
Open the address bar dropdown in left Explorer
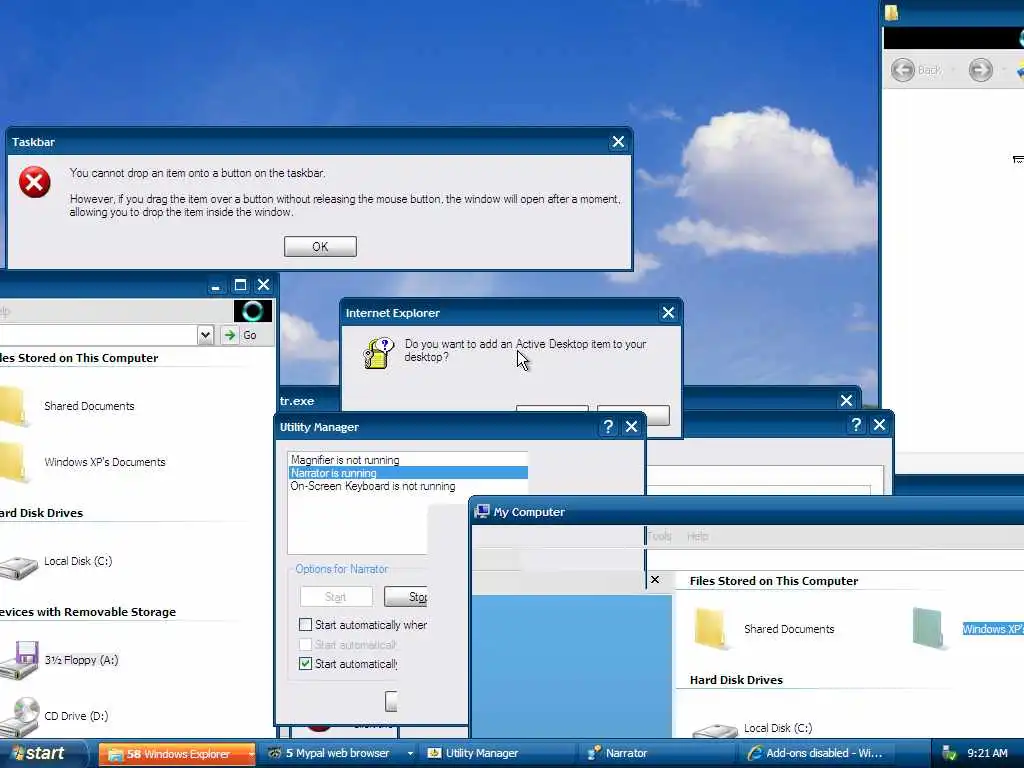(x=205, y=335)
